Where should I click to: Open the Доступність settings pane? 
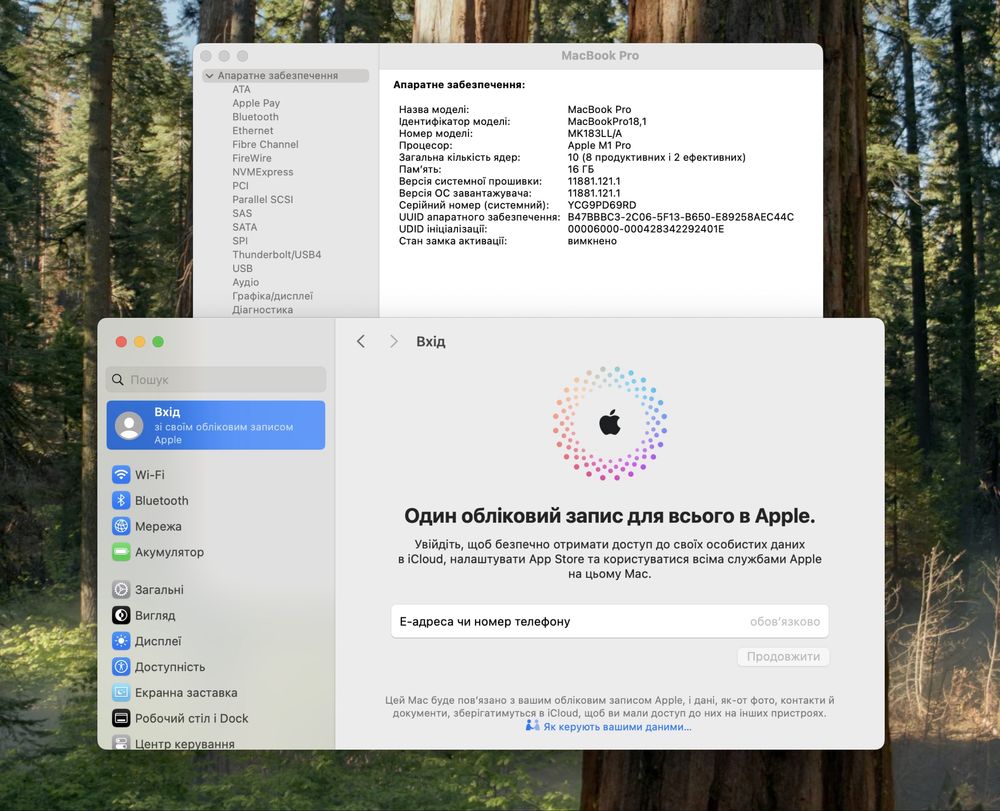click(x=216, y=667)
